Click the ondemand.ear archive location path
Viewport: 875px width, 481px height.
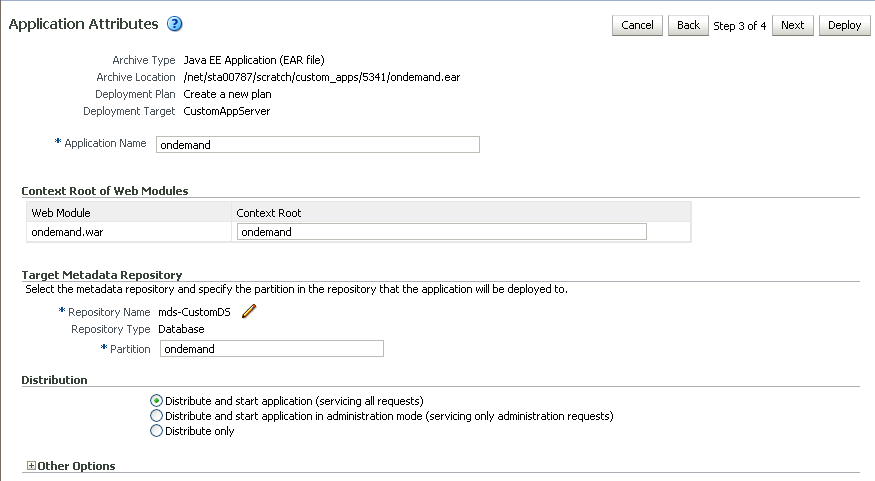point(322,77)
